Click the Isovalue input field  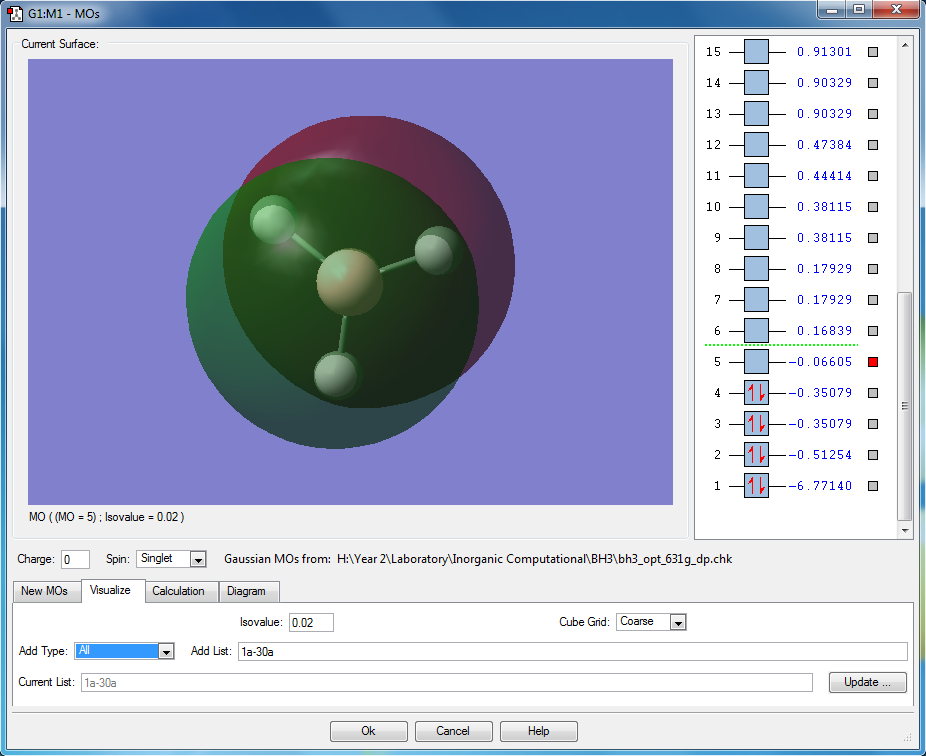click(x=311, y=622)
